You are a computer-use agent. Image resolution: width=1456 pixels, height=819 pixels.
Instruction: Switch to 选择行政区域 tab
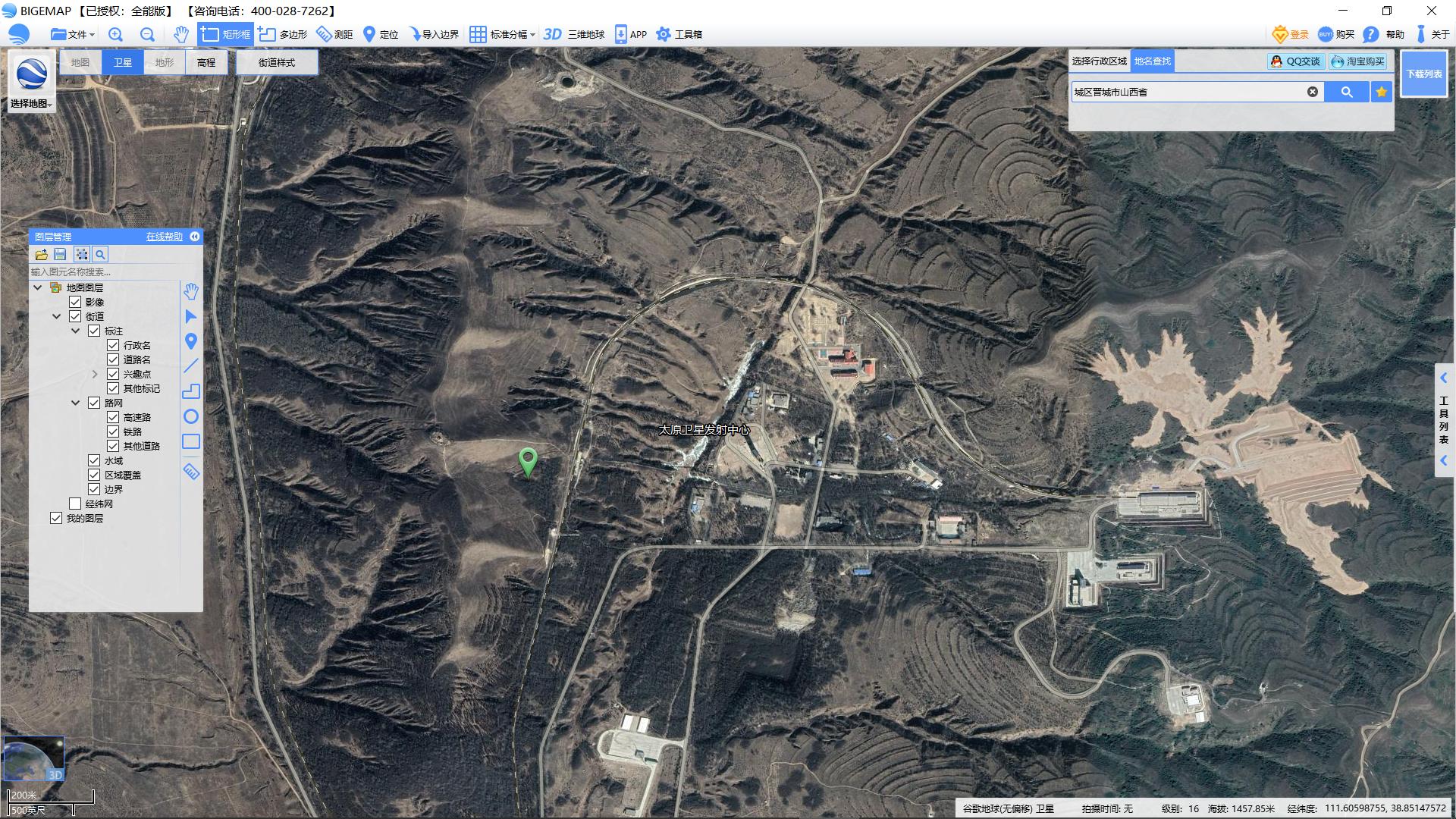click(x=1099, y=61)
